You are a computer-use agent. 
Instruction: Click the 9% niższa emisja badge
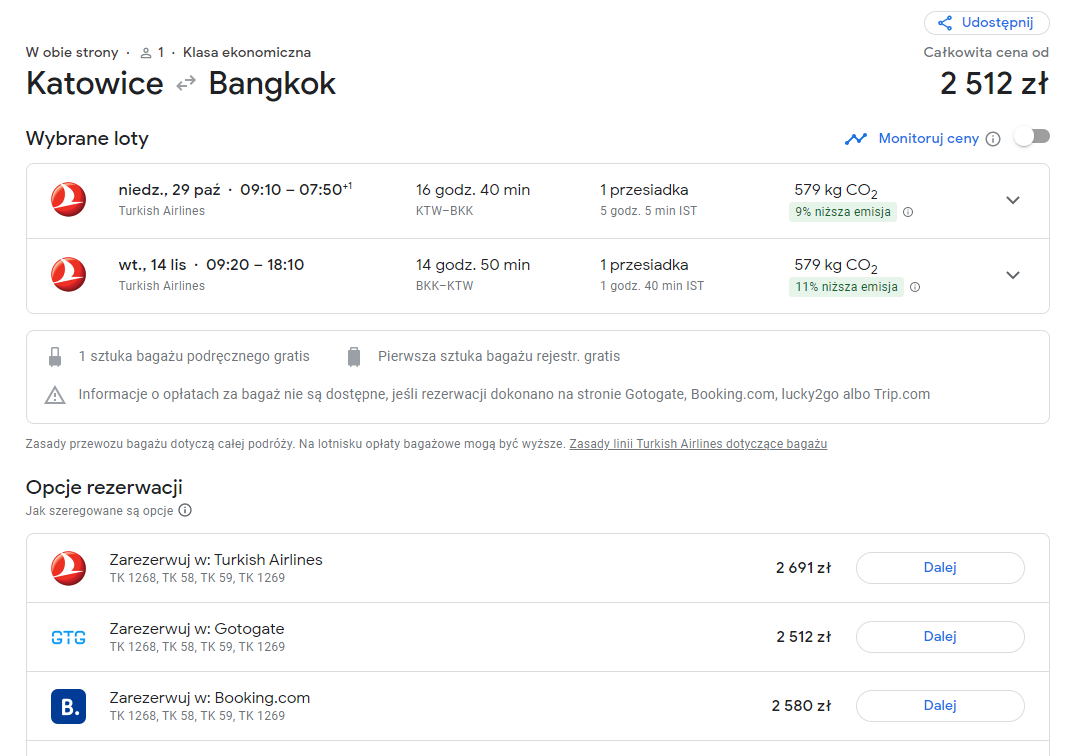click(842, 212)
